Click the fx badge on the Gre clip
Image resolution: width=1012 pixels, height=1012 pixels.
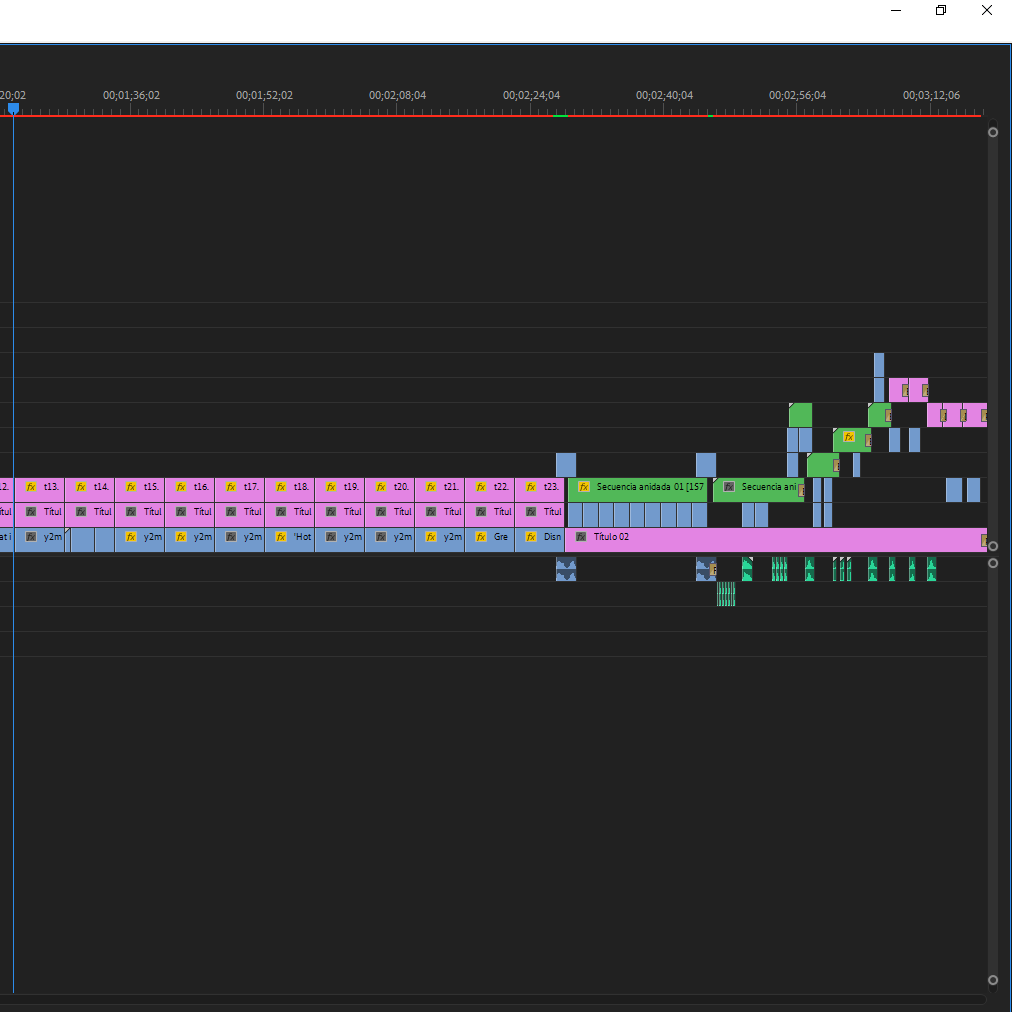pyautogui.click(x=481, y=536)
